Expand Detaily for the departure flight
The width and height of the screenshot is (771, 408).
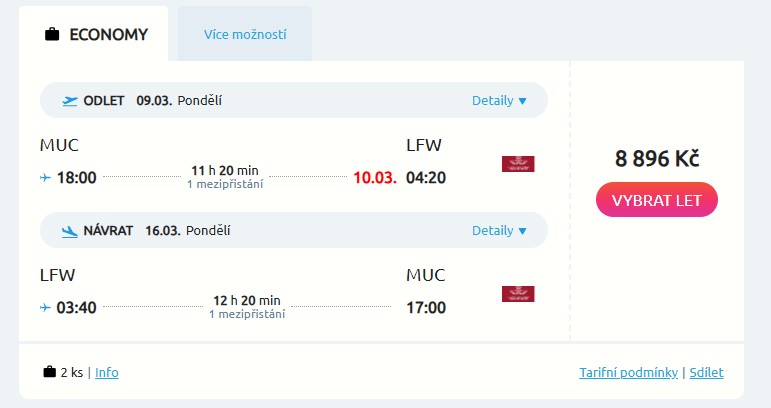coord(499,101)
